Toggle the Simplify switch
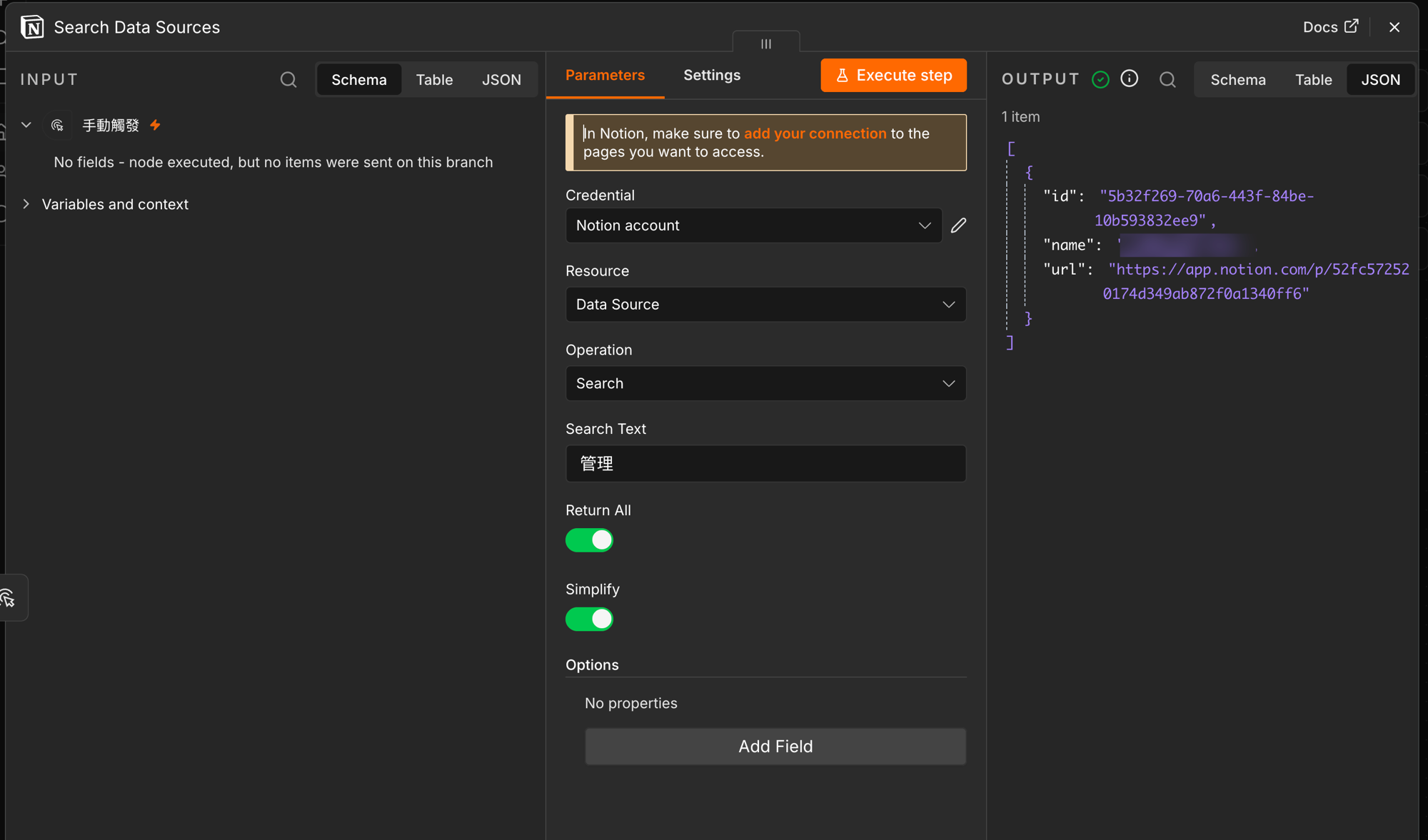Screen dimensions: 1428x840 pos(589,619)
